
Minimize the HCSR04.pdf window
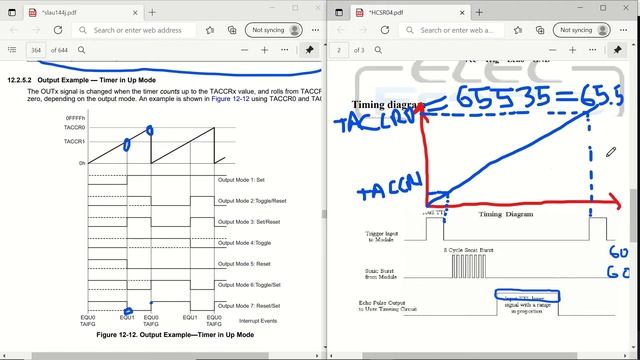click(x=580, y=8)
